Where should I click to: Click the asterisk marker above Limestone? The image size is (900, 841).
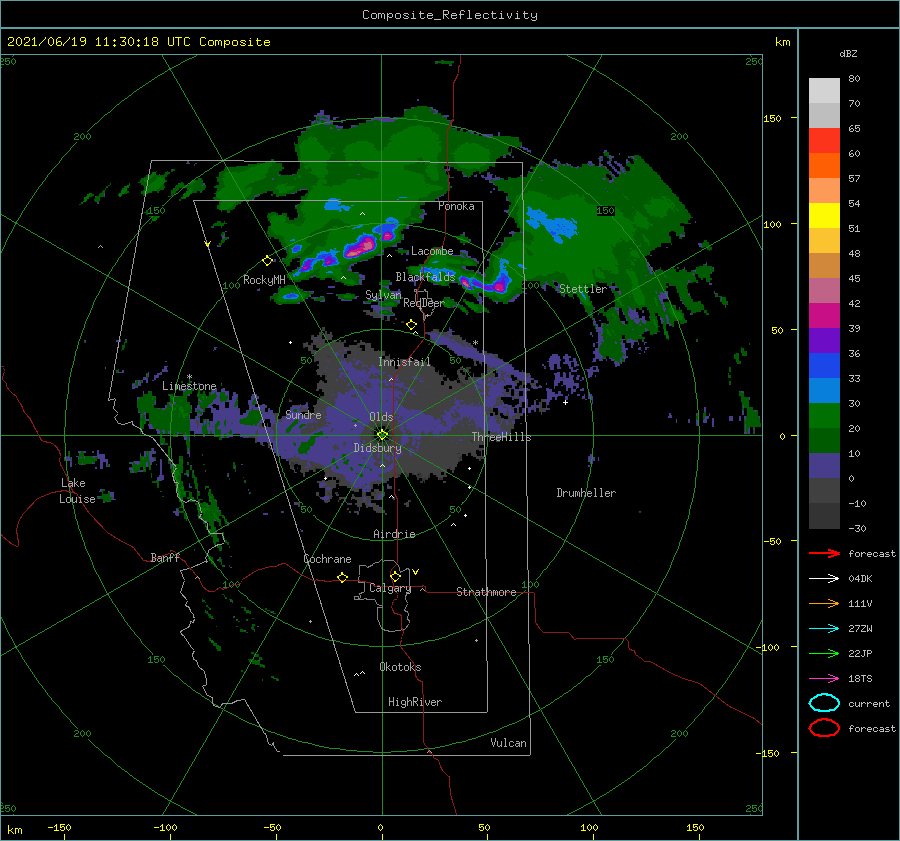point(189,377)
